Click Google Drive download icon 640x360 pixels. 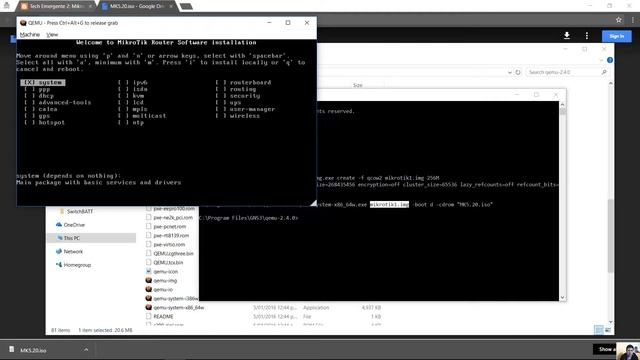[x=567, y=36]
